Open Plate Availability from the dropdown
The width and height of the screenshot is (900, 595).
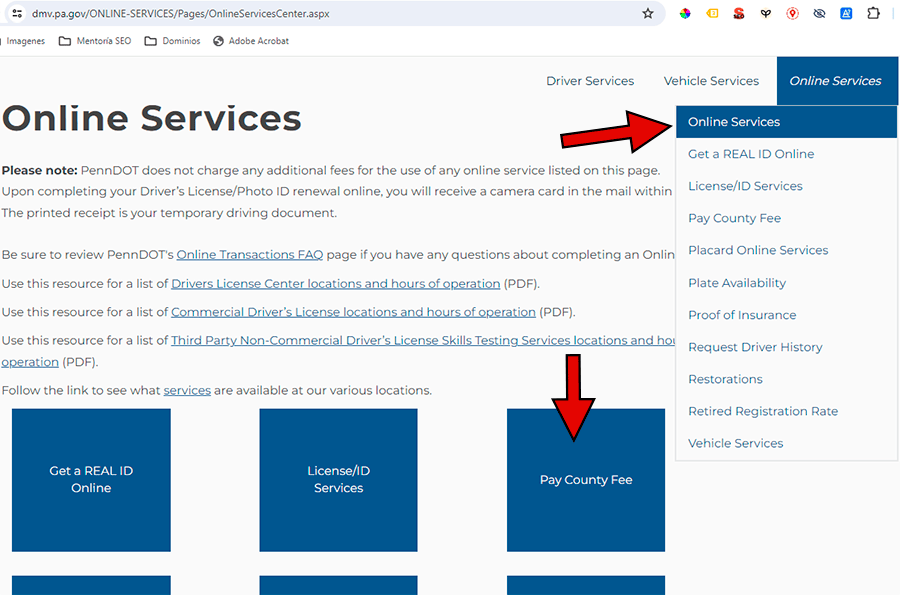click(x=737, y=283)
